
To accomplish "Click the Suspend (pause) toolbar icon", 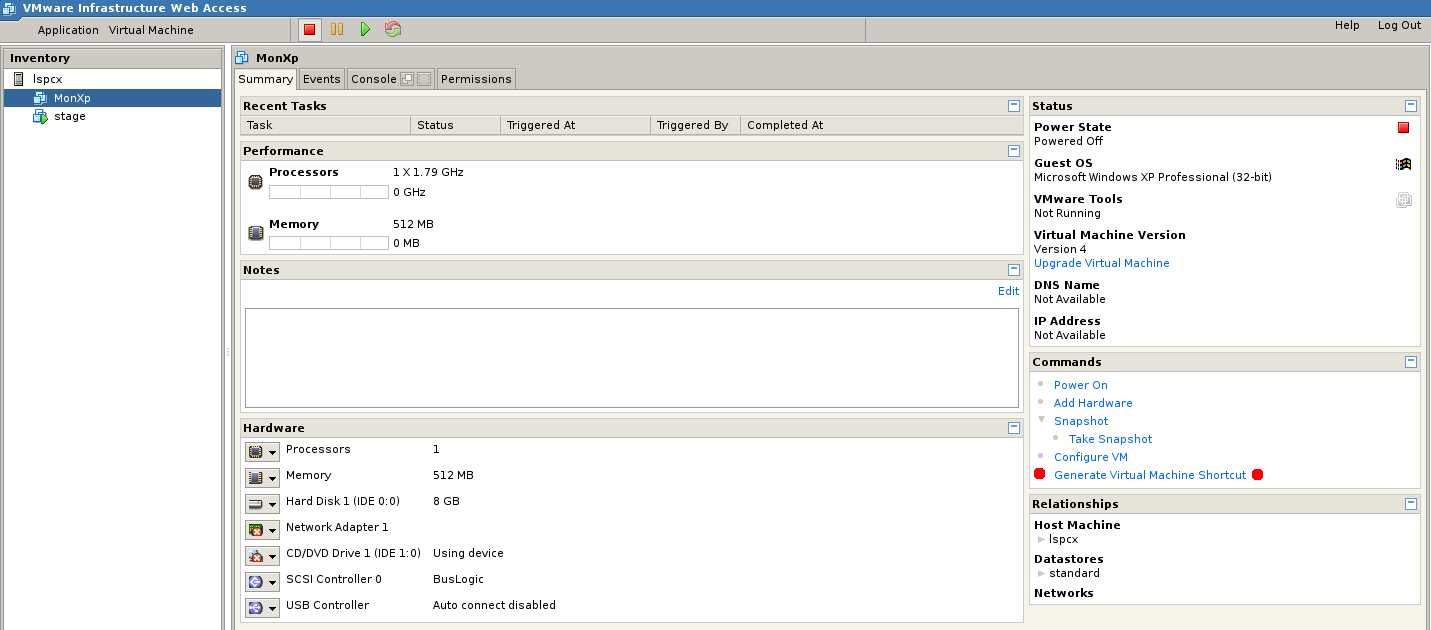I will coord(337,30).
